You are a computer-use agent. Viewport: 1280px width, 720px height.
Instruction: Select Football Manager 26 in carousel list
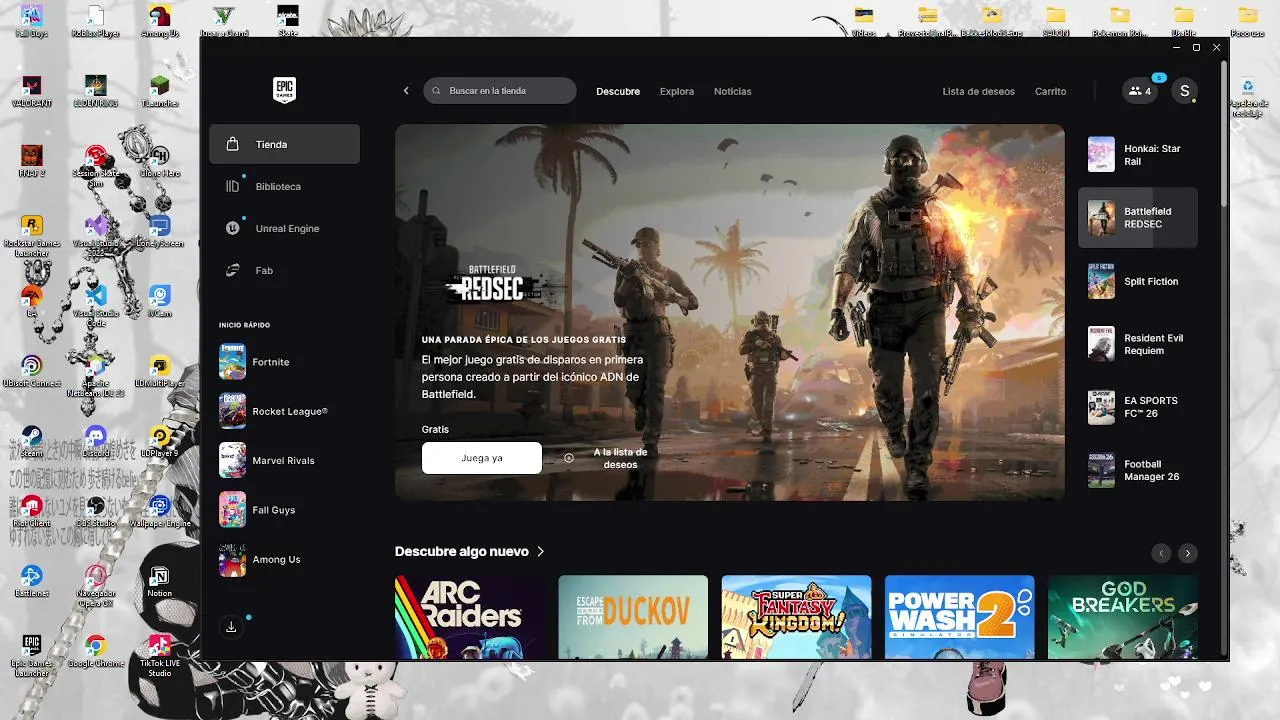pyautogui.click(x=1138, y=470)
